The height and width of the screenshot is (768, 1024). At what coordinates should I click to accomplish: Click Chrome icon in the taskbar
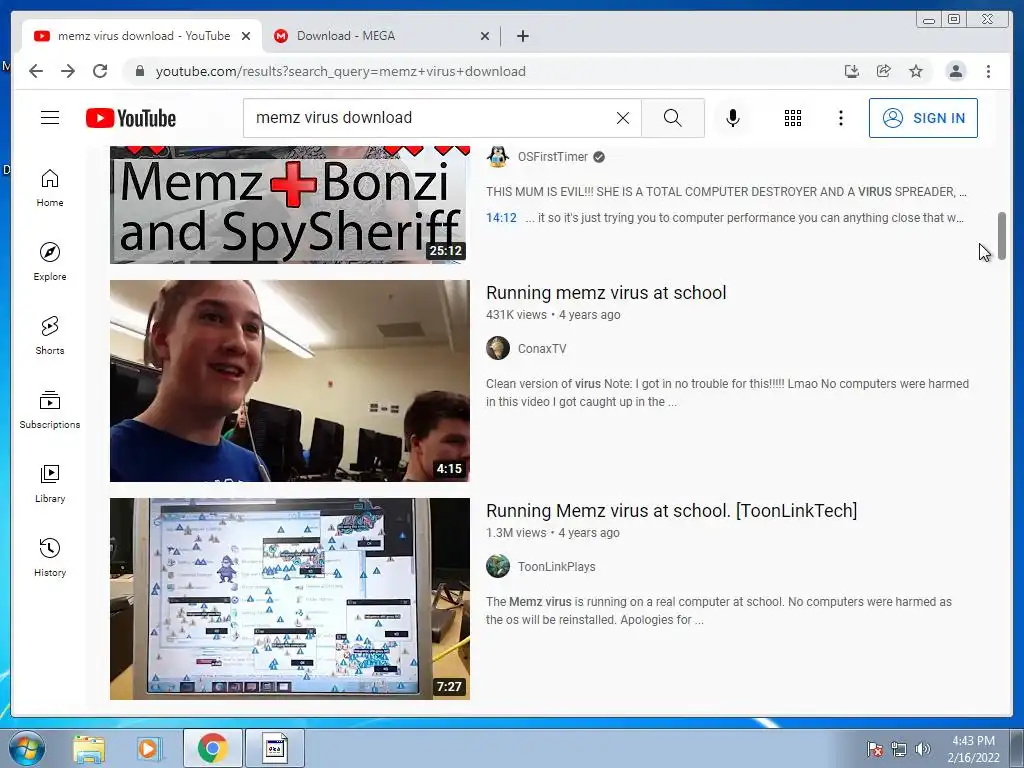(x=212, y=748)
